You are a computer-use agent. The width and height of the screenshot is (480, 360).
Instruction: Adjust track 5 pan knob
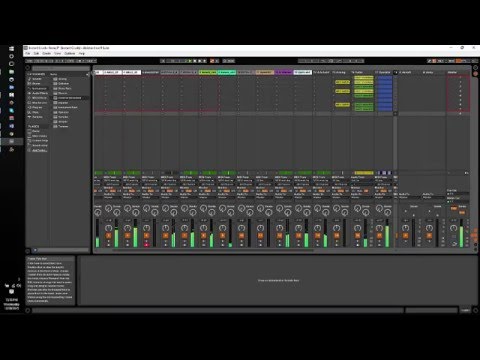(166, 228)
